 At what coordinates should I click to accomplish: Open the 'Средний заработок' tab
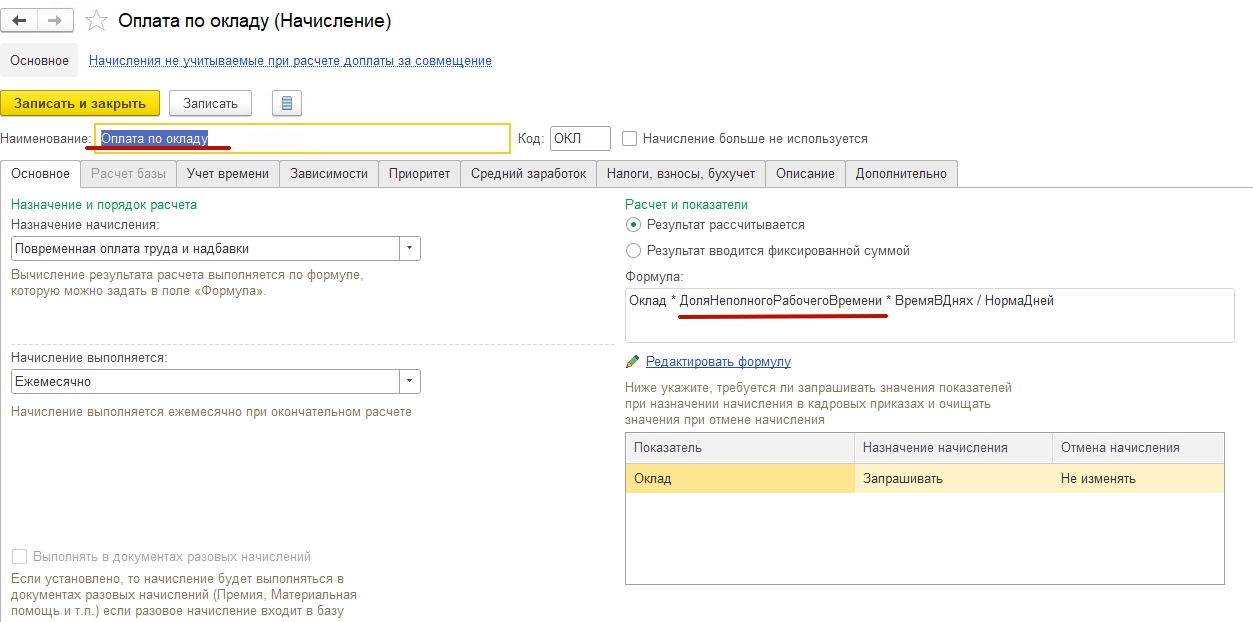coord(529,173)
